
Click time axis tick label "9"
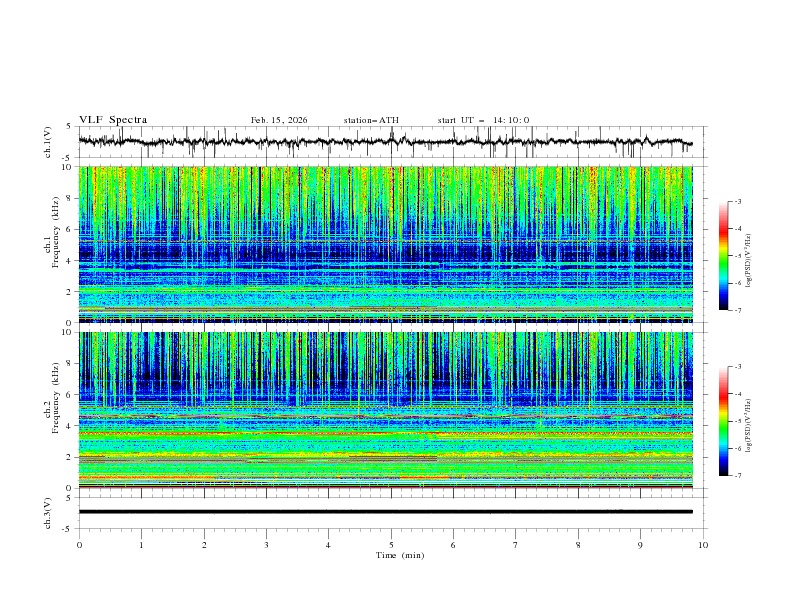[640, 545]
